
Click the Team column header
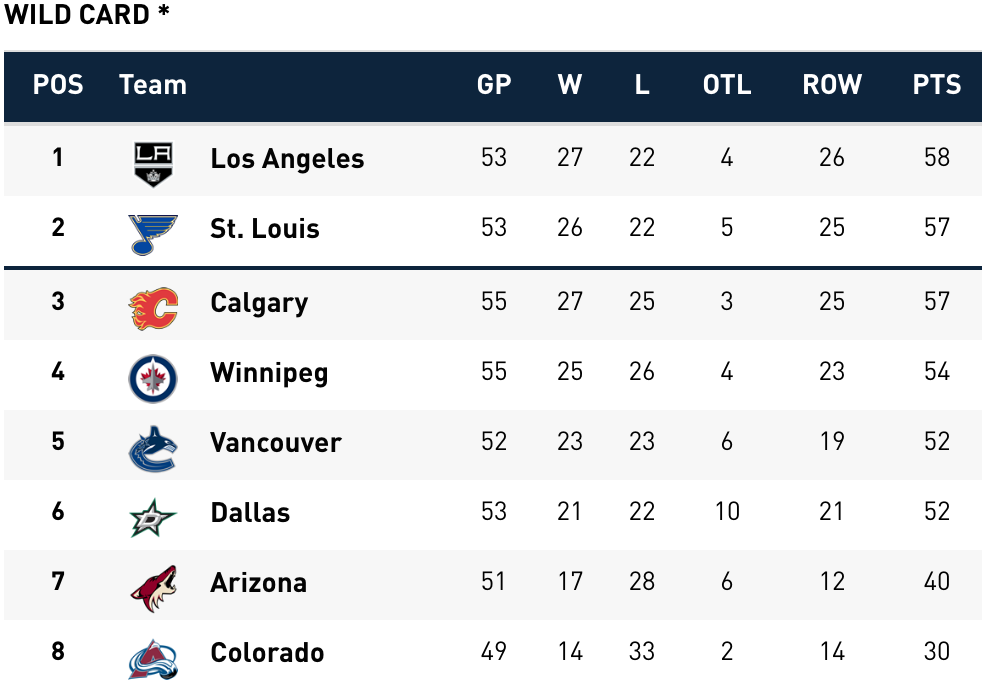click(153, 85)
